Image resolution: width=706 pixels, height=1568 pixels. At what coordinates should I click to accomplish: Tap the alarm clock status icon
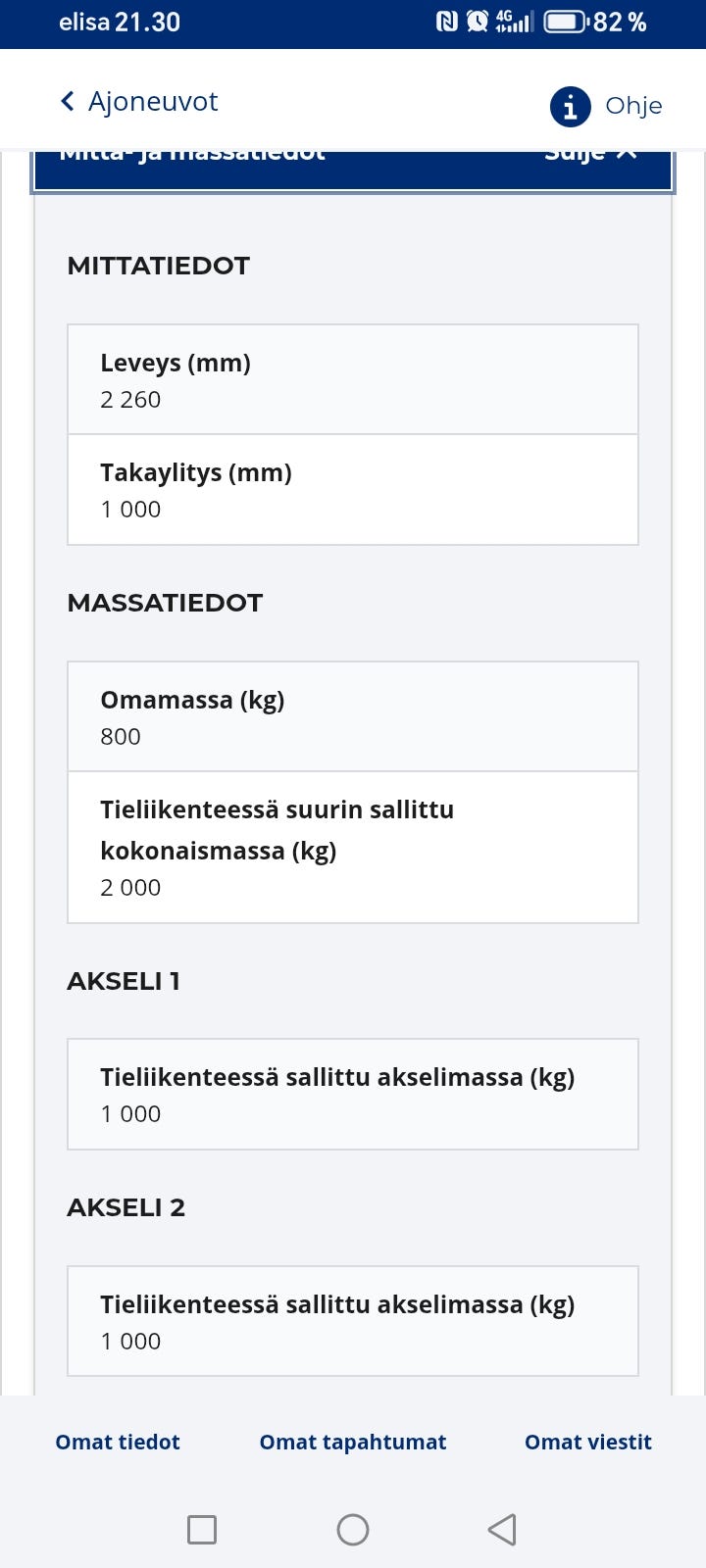pyautogui.click(x=477, y=21)
